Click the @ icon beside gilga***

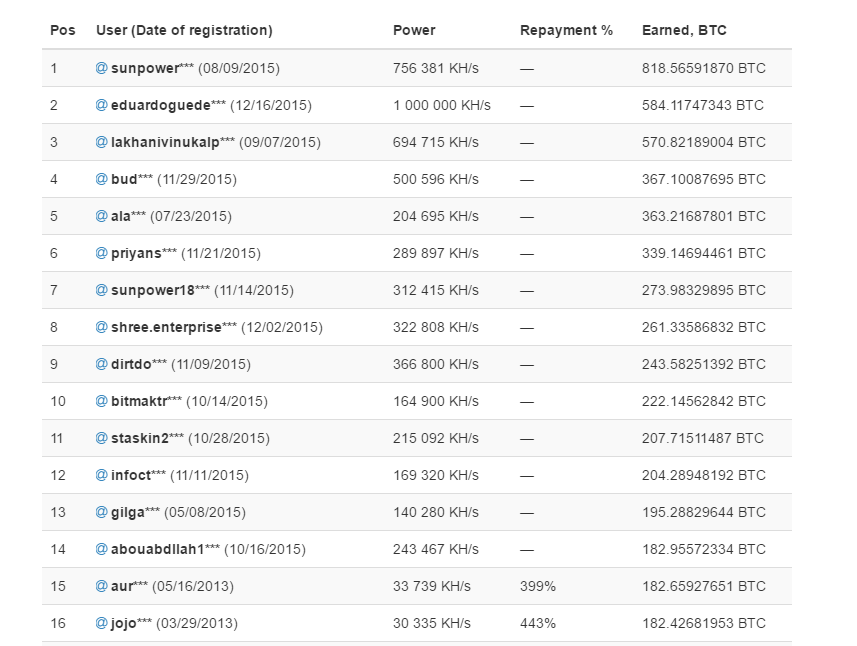point(101,512)
